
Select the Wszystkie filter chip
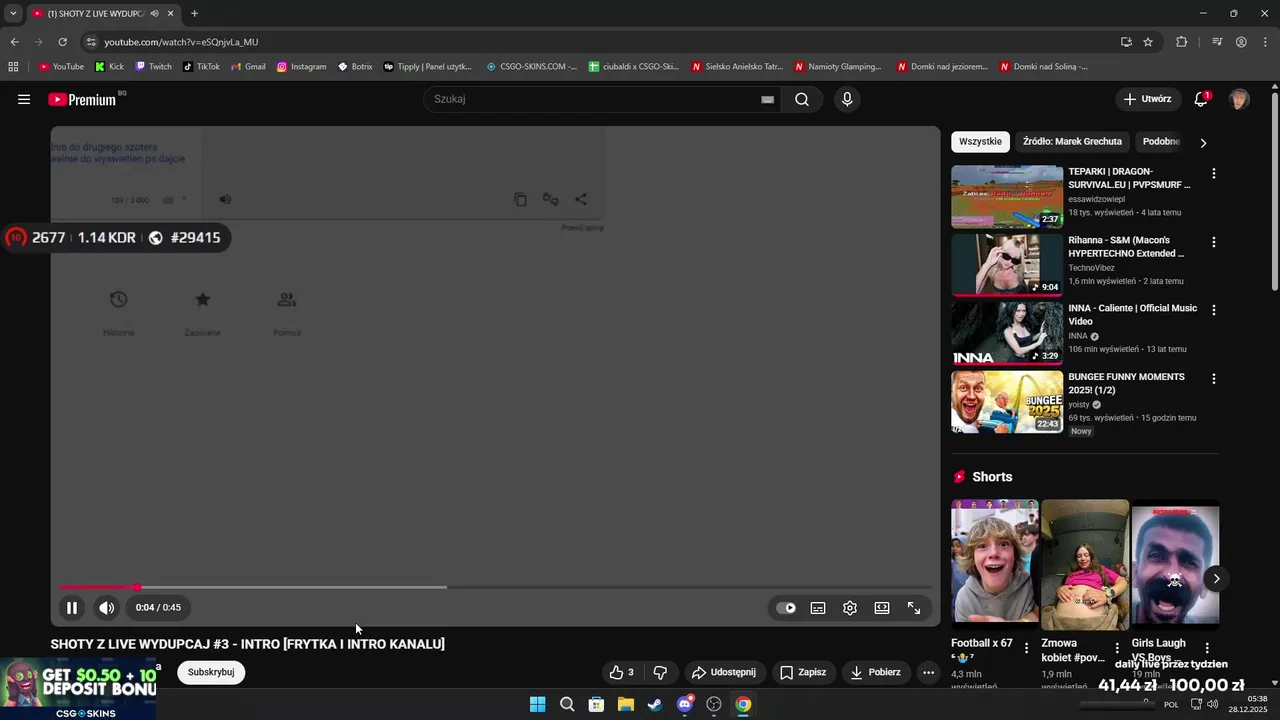(x=980, y=142)
